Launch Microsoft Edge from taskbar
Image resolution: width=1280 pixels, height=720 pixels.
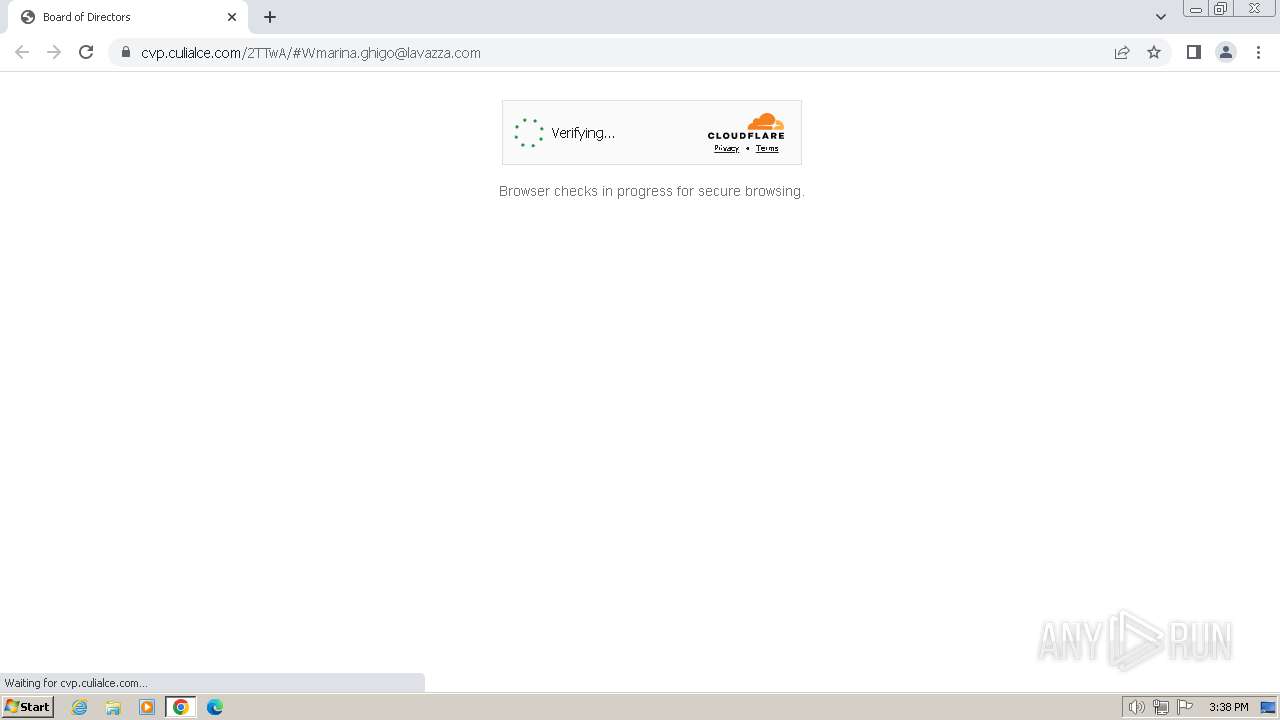215,707
